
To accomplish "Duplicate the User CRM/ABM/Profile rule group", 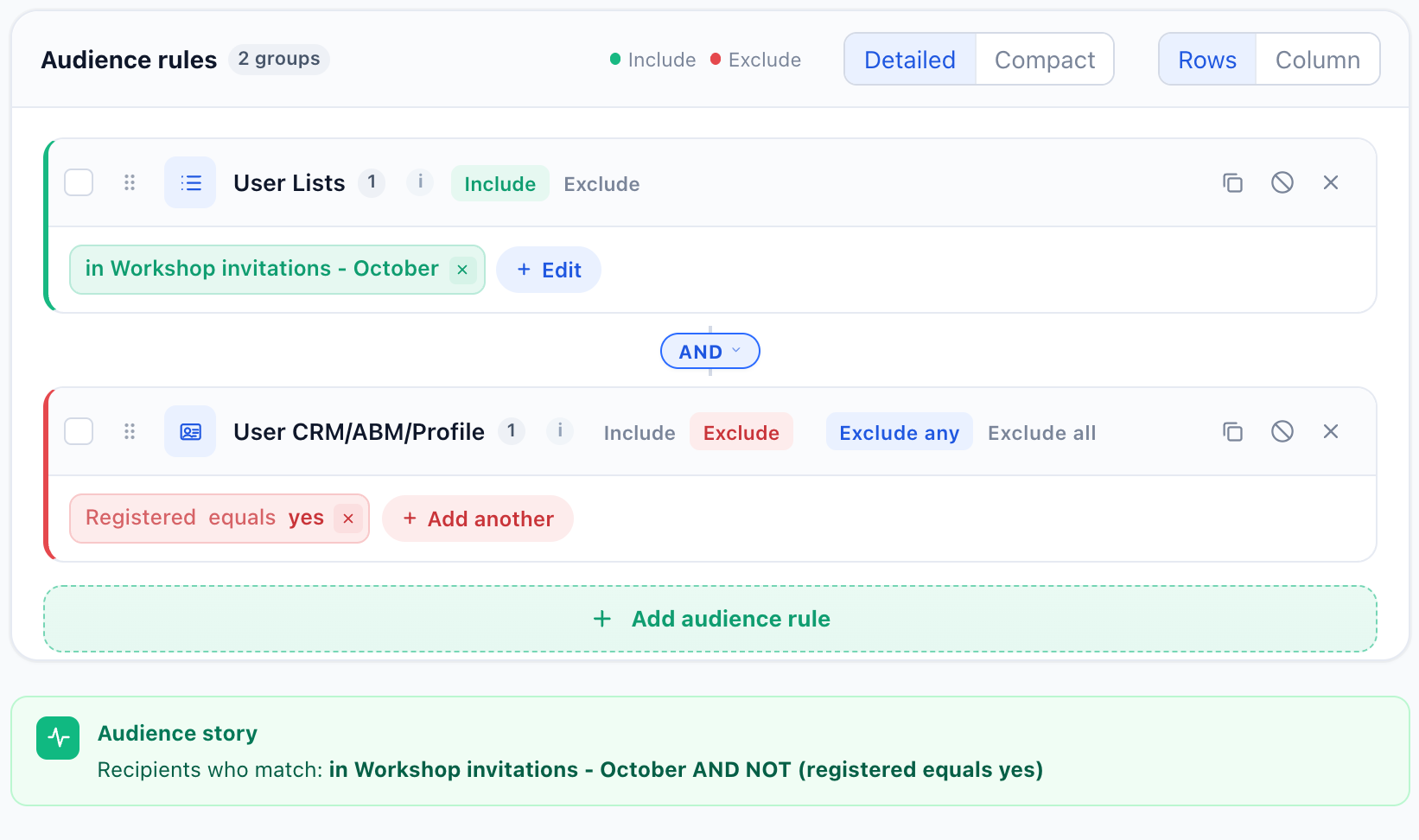I will pos(1232,431).
